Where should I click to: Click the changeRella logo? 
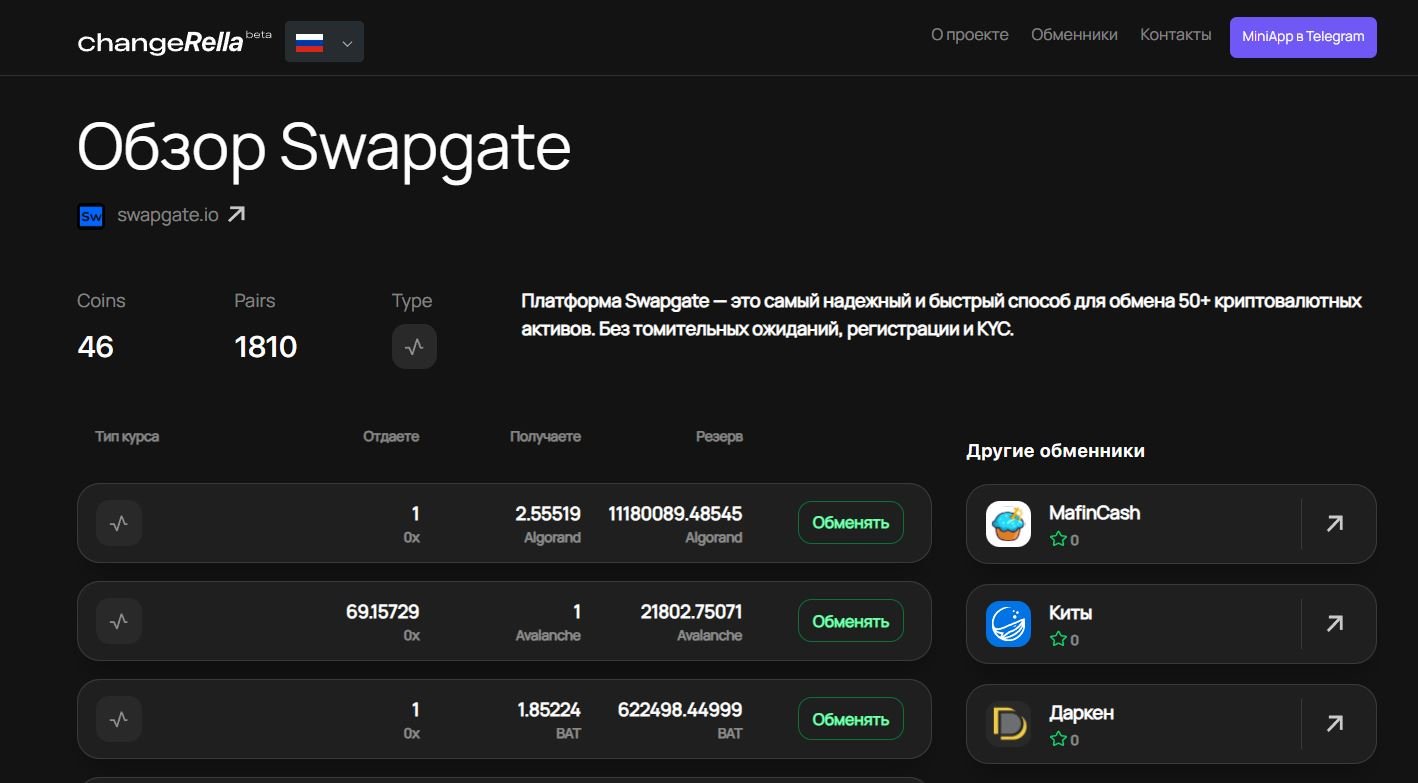tap(160, 43)
